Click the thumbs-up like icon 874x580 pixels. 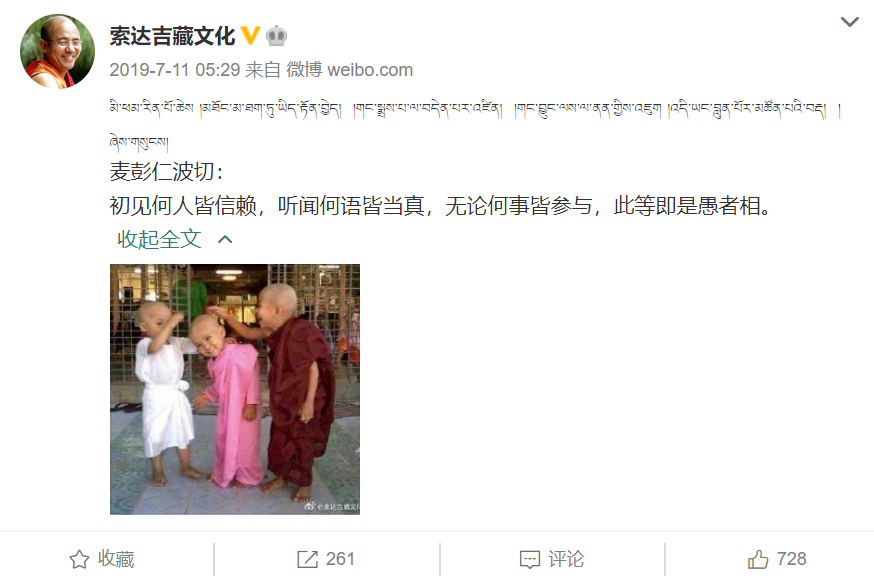pos(758,559)
